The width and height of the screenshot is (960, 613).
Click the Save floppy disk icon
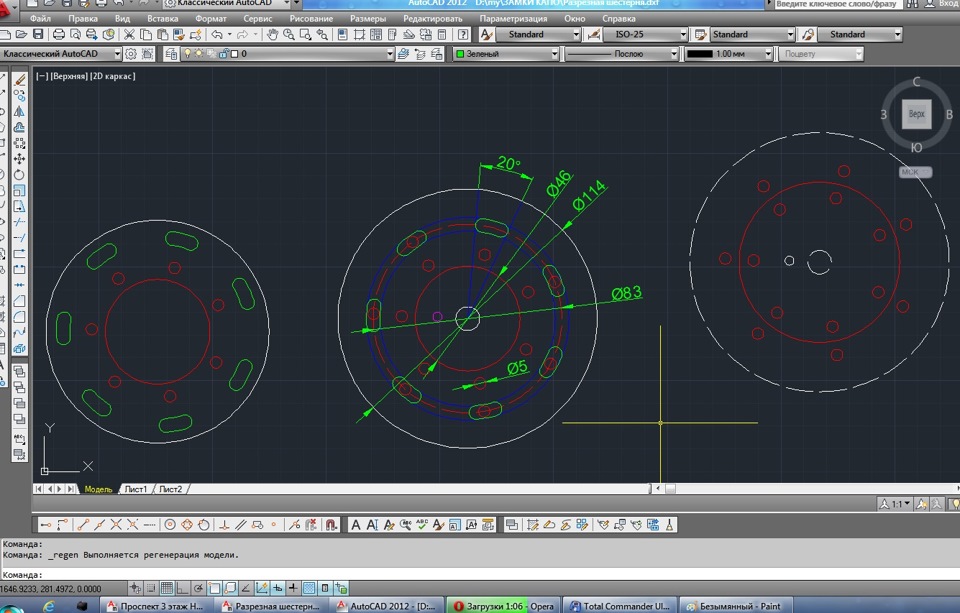38,34
